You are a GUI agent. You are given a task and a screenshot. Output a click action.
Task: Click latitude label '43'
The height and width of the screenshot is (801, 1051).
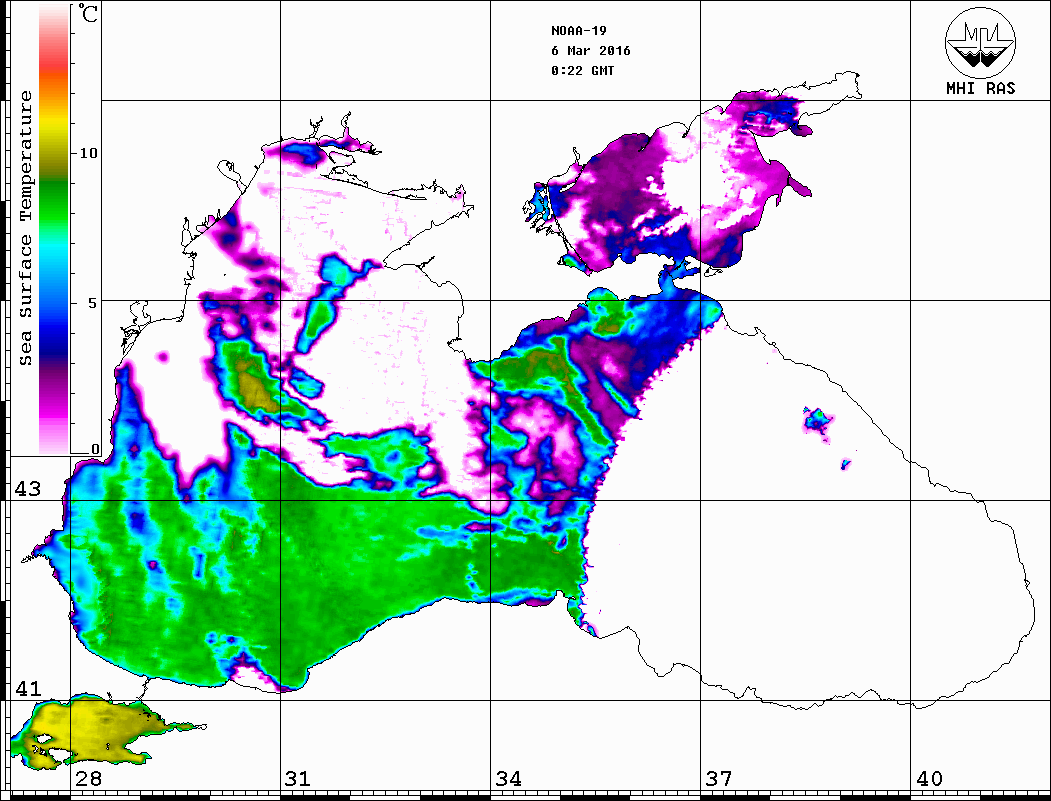click(x=28, y=489)
